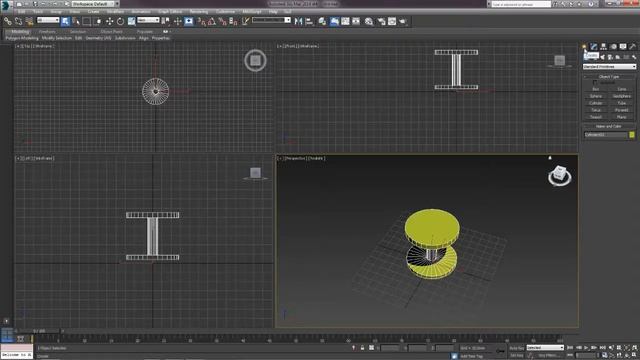
Task: Collapse the Name and Color rollout
Action: [609, 126]
